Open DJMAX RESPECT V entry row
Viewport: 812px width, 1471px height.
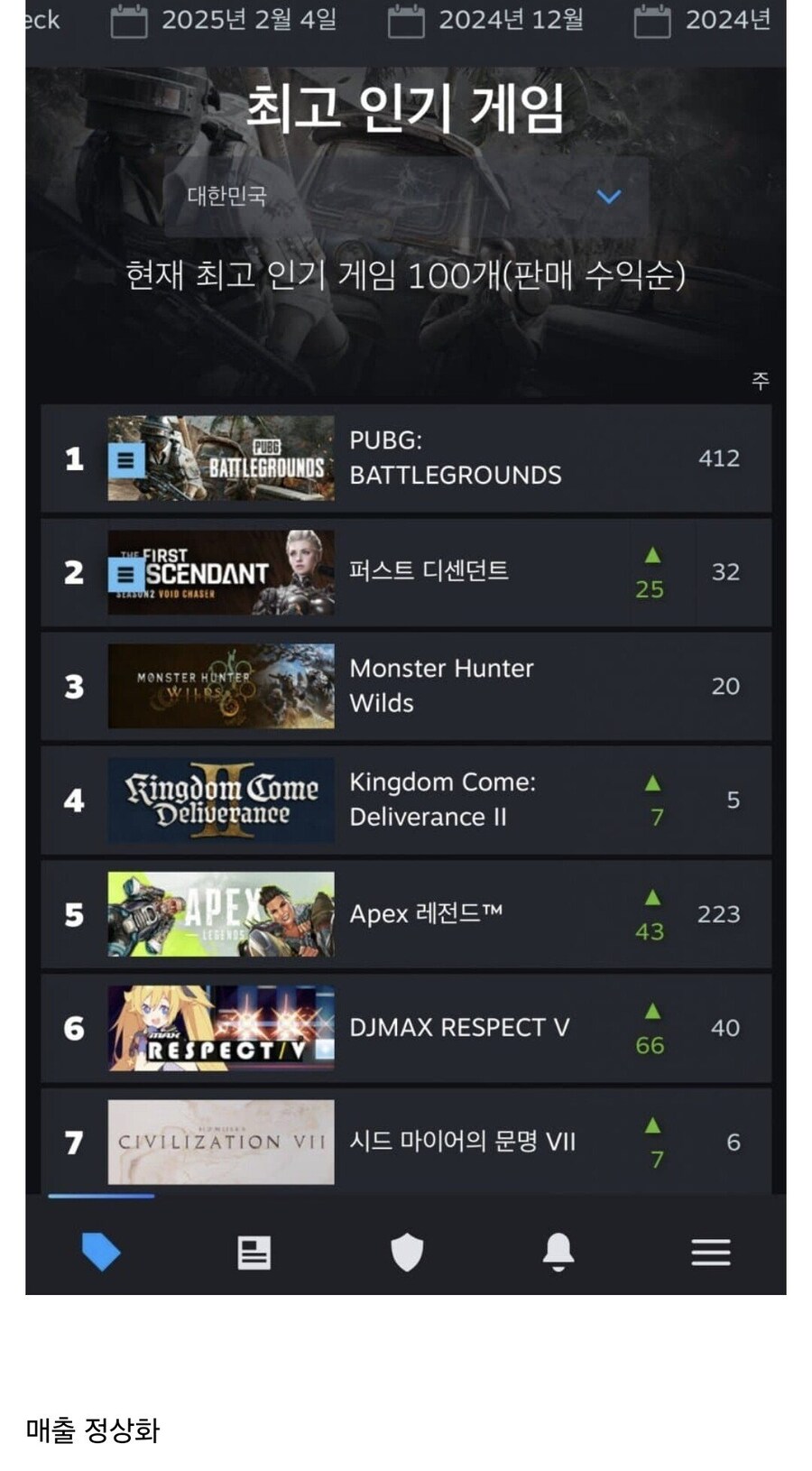(406, 1028)
